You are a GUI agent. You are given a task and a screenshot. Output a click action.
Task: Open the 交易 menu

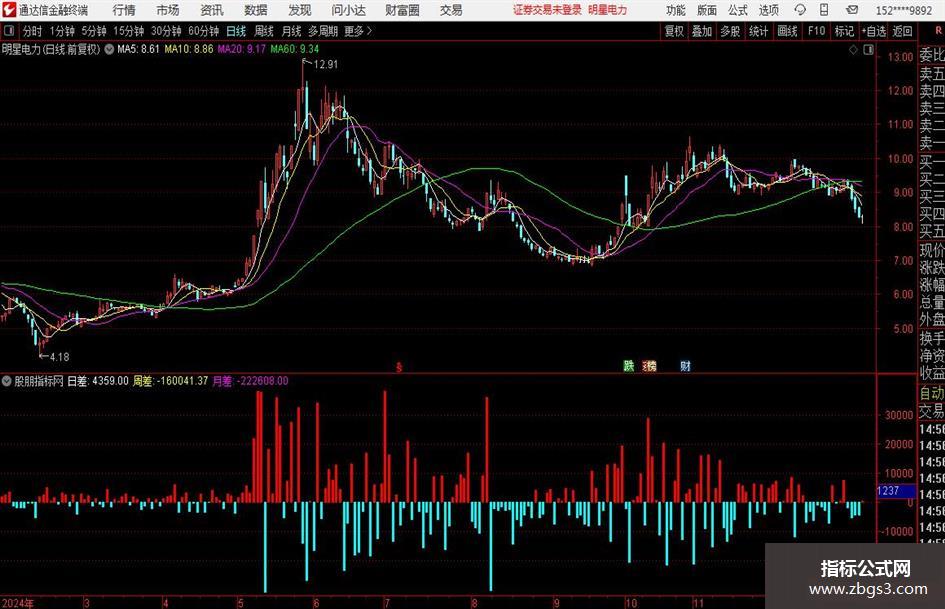tap(451, 10)
